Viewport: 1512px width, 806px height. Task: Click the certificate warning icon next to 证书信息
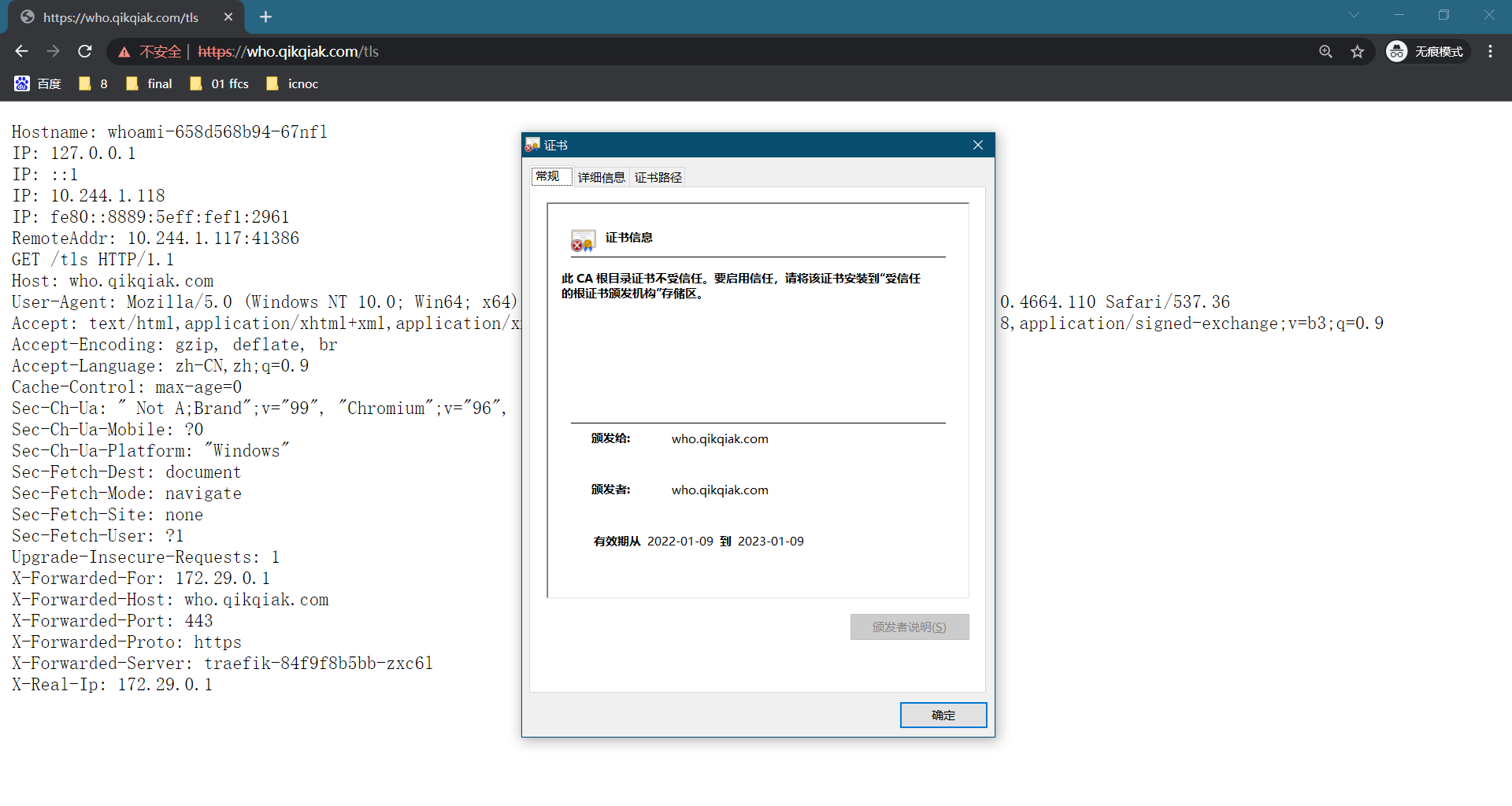click(x=583, y=240)
